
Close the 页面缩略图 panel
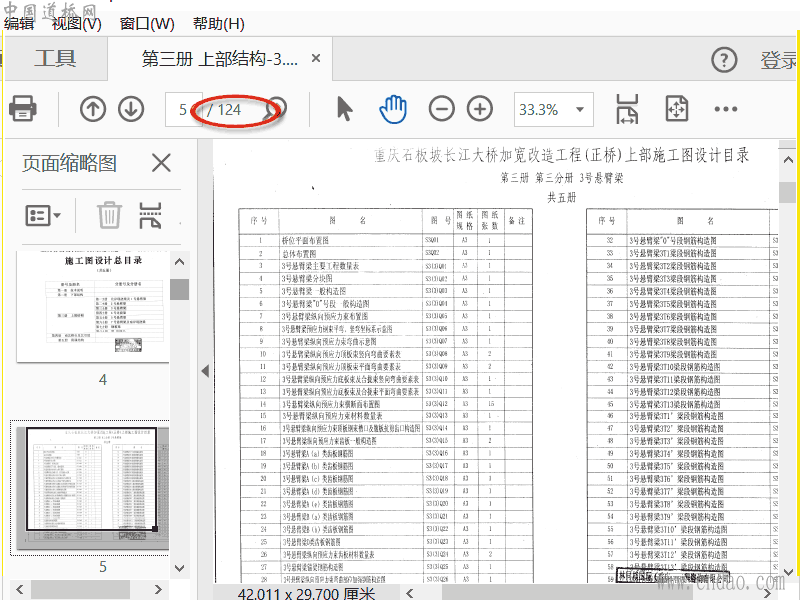coord(161,163)
